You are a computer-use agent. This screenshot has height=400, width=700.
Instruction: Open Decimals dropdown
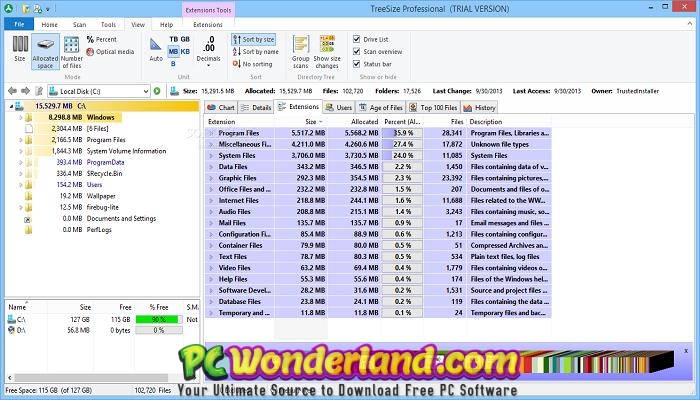tap(208, 51)
